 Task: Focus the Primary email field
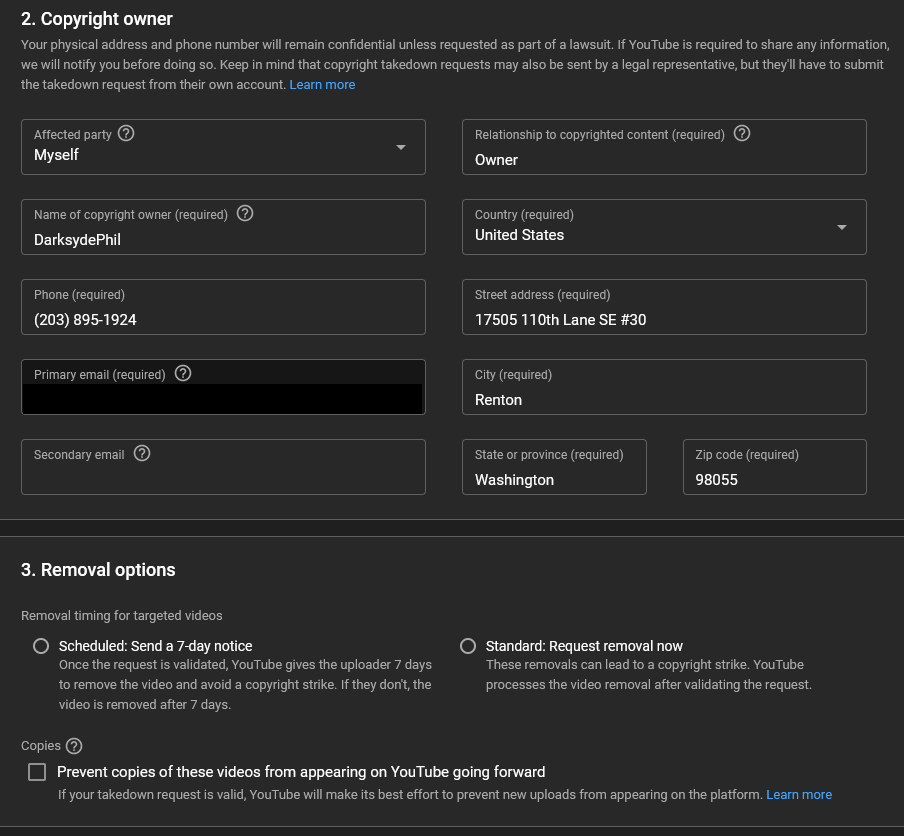[223, 387]
